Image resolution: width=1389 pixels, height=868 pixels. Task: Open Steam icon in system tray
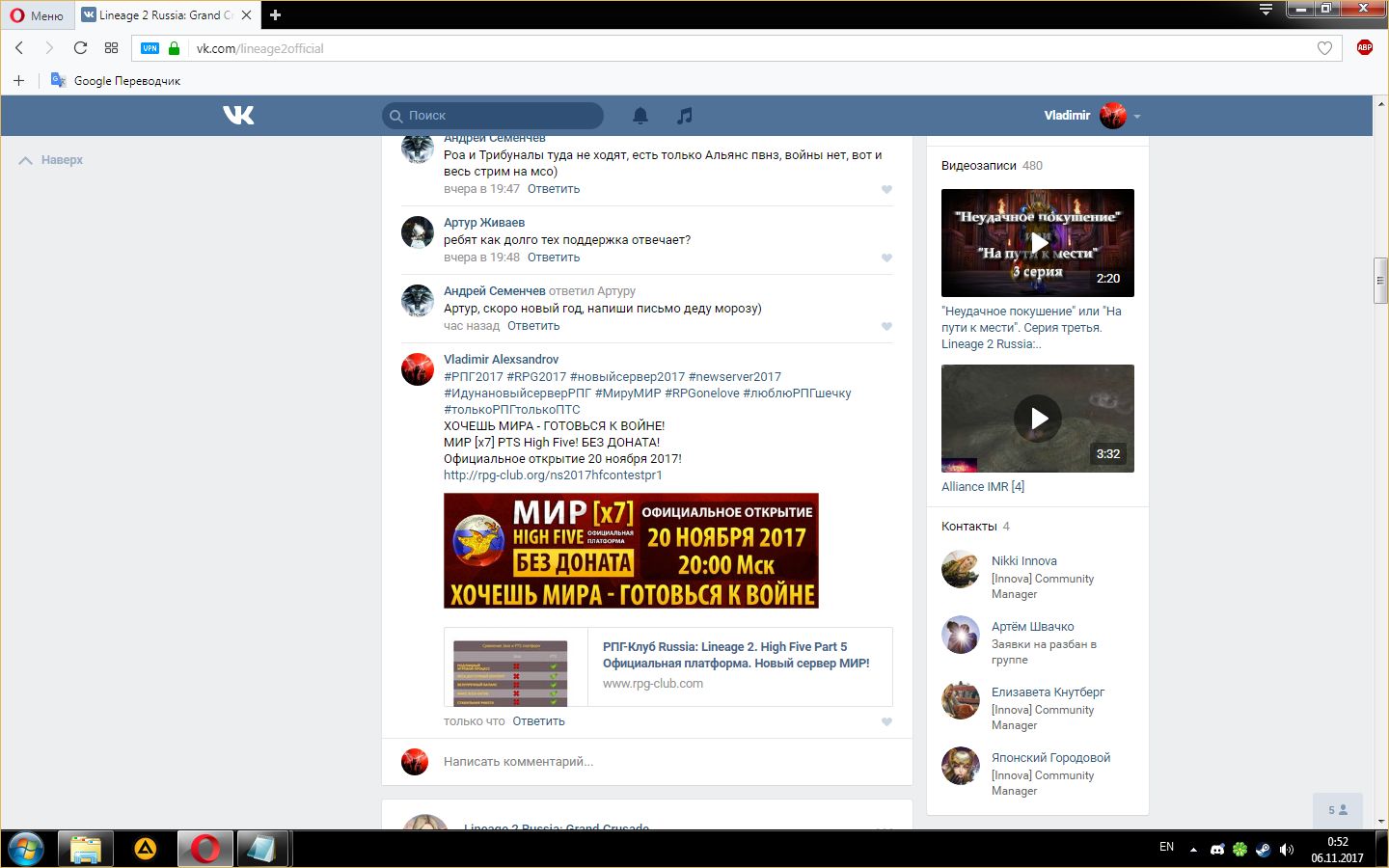pos(1263,849)
